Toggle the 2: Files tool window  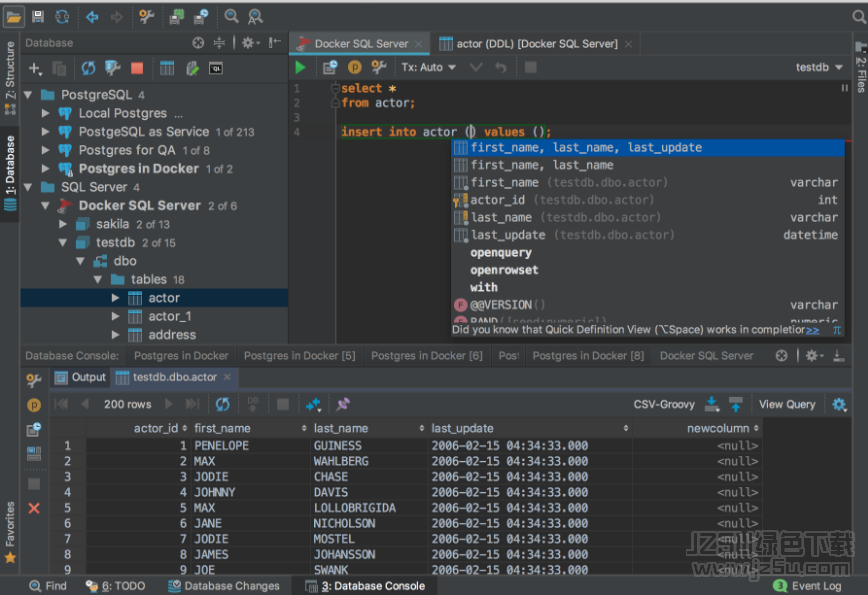click(861, 68)
